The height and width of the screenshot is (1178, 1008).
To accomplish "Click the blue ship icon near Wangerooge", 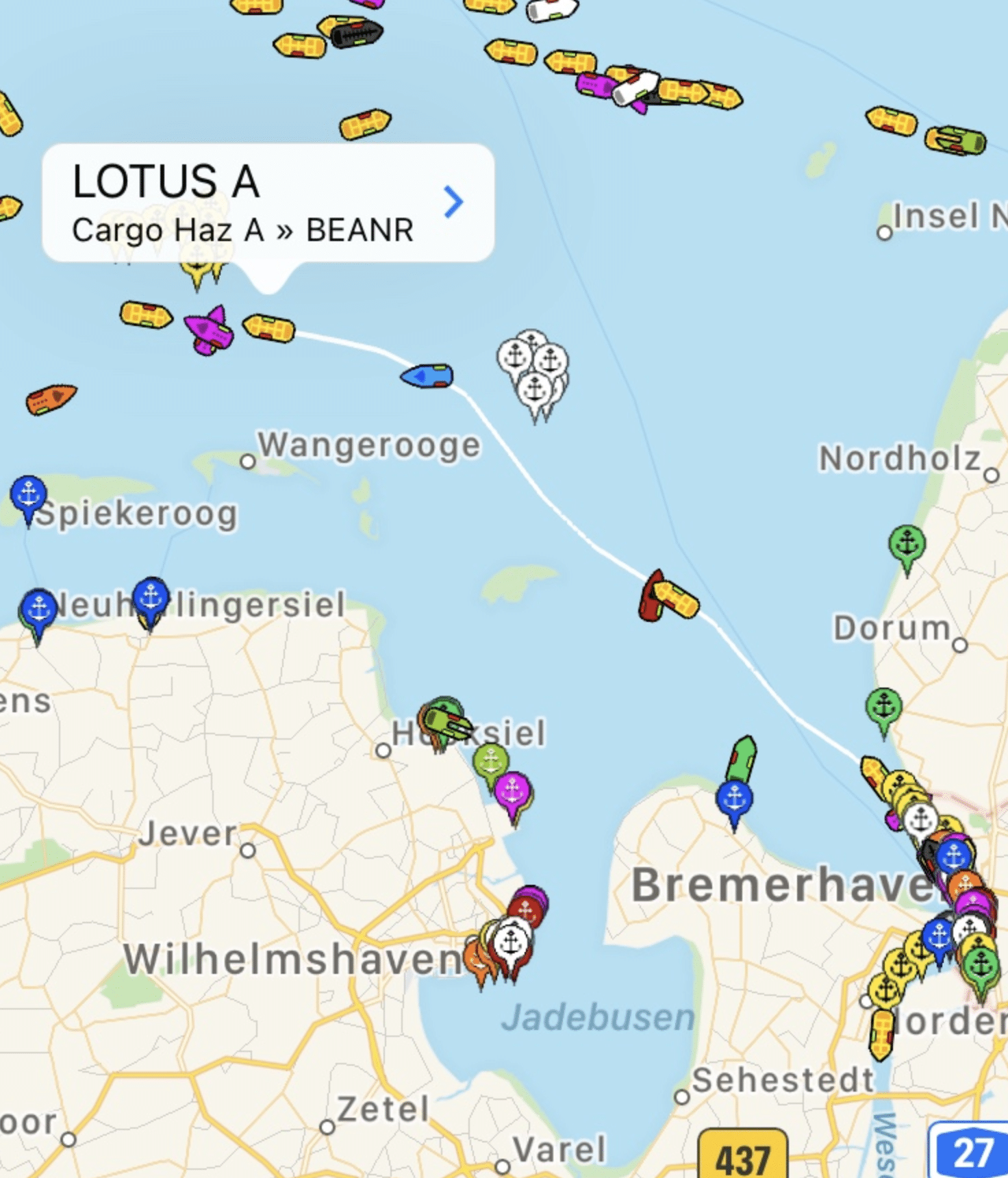I will pyautogui.click(x=427, y=376).
